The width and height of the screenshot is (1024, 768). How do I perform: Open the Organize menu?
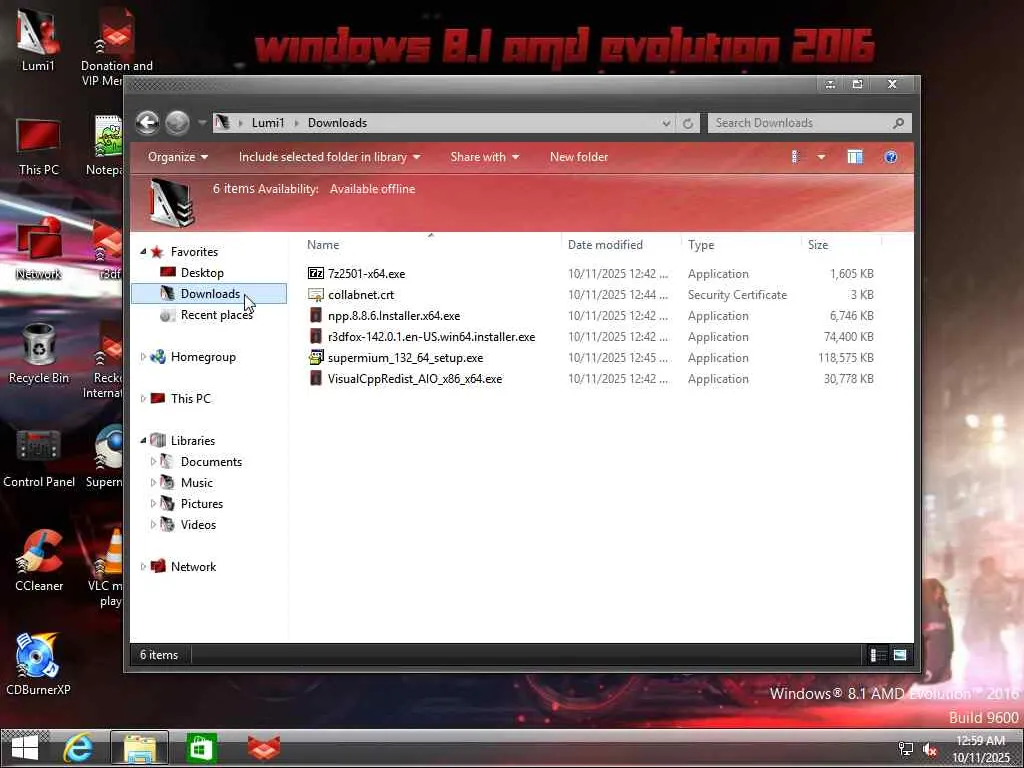pyautogui.click(x=178, y=157)
